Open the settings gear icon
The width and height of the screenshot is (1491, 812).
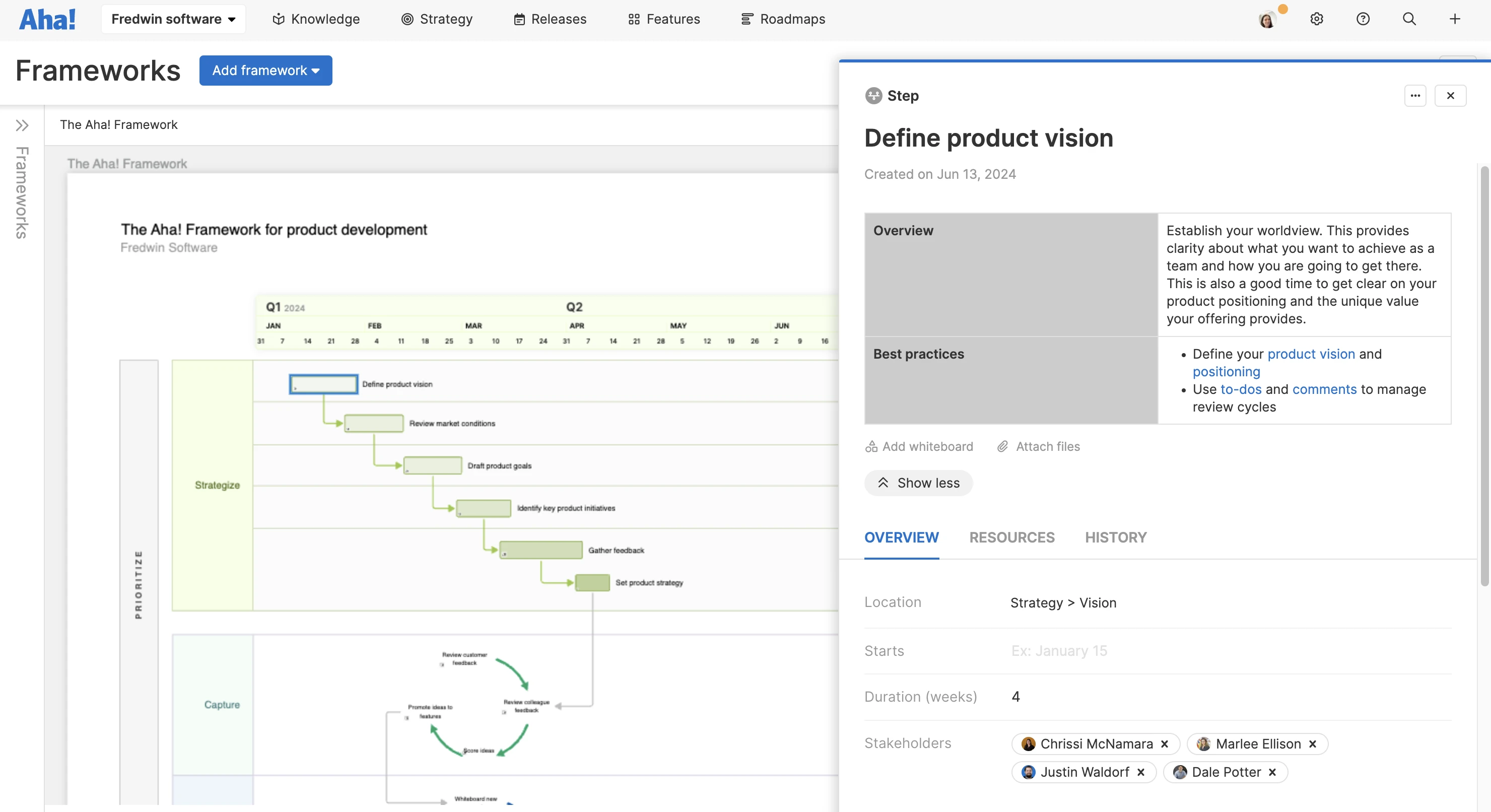click(1316, 19)
